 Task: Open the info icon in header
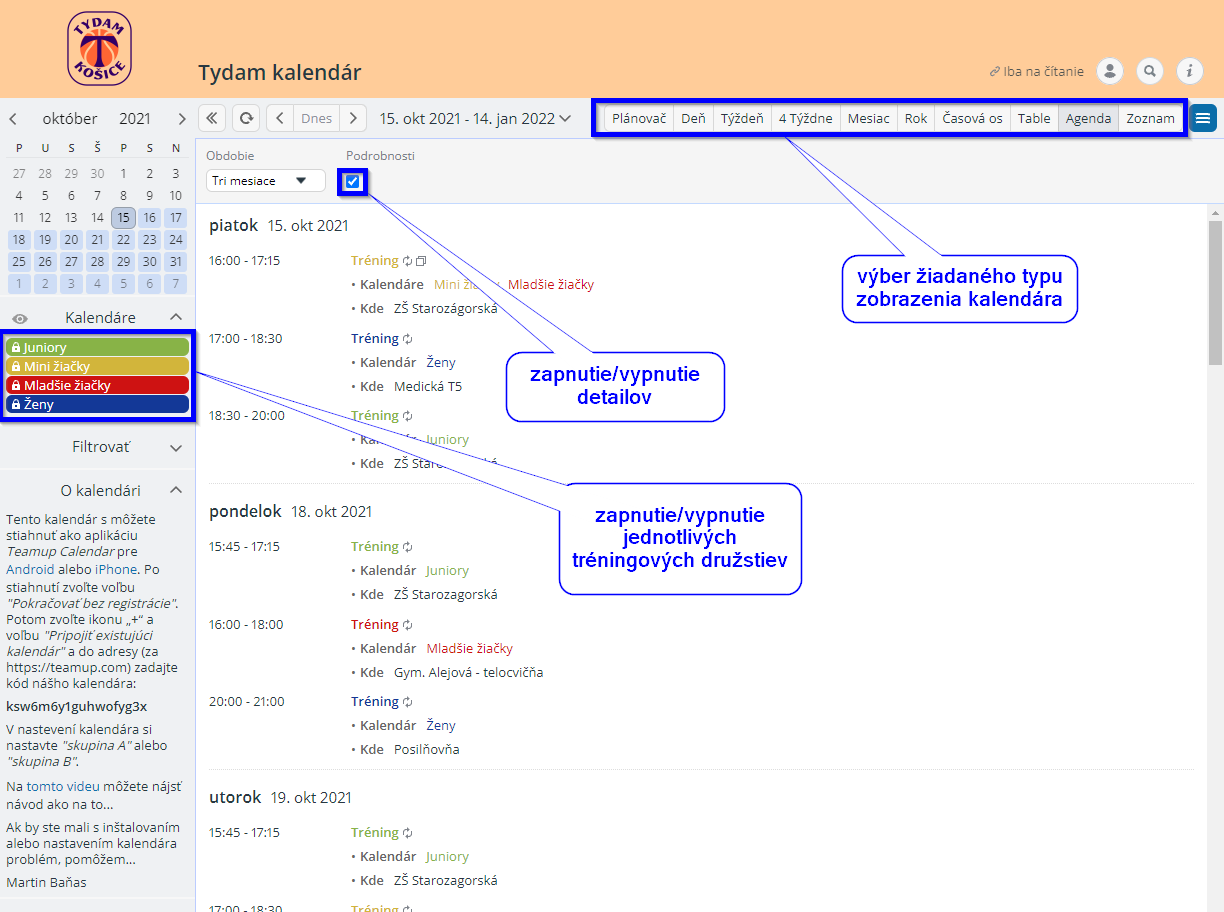[1189, 71]
